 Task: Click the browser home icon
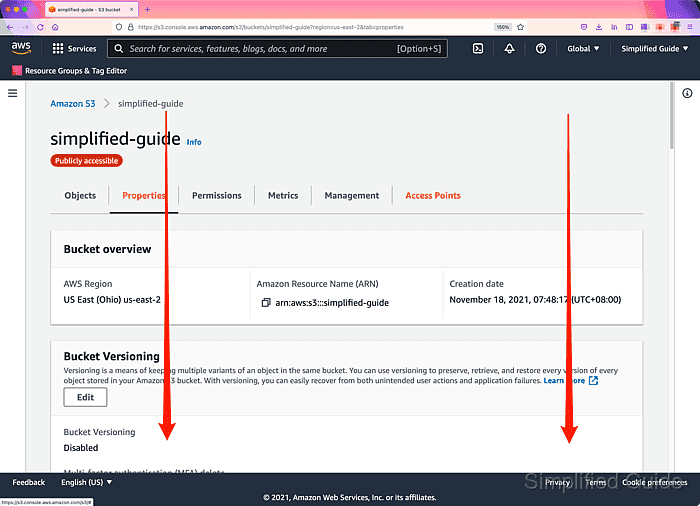pyautogui.click(x=55, y=27)
